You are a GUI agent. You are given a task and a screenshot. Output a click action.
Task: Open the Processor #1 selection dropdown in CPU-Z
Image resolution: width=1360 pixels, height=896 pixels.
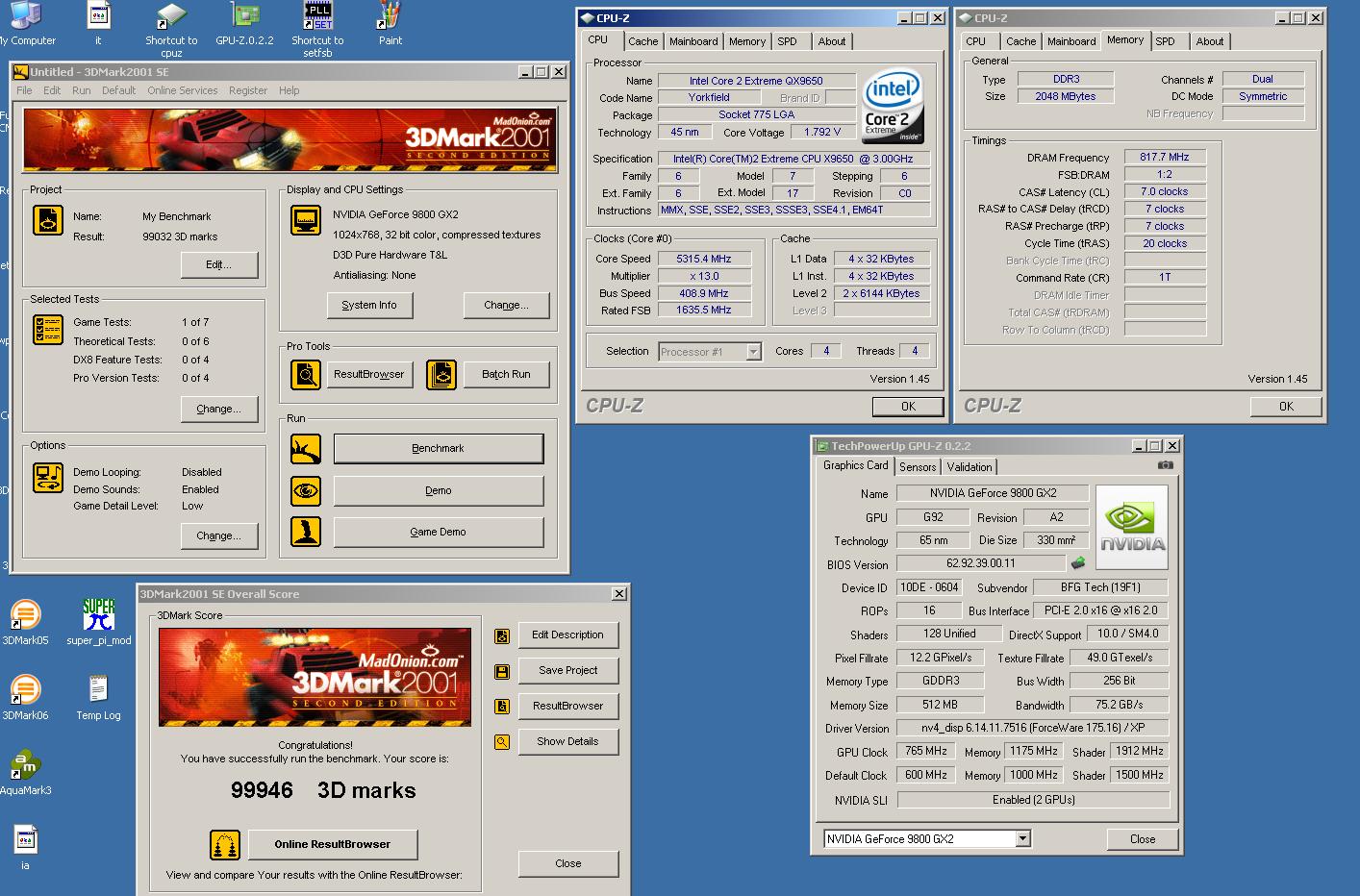pos(754,352)
